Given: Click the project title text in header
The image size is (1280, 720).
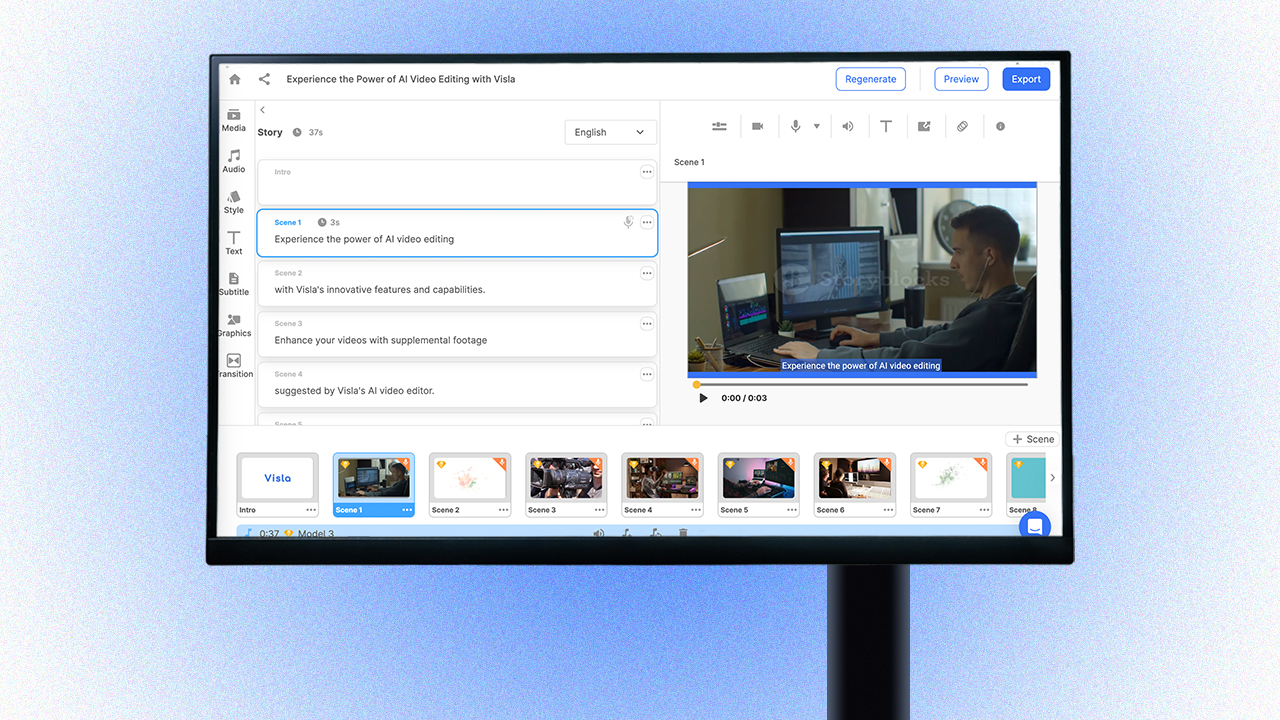Looking at the screenshot, I should pos(401,79).
